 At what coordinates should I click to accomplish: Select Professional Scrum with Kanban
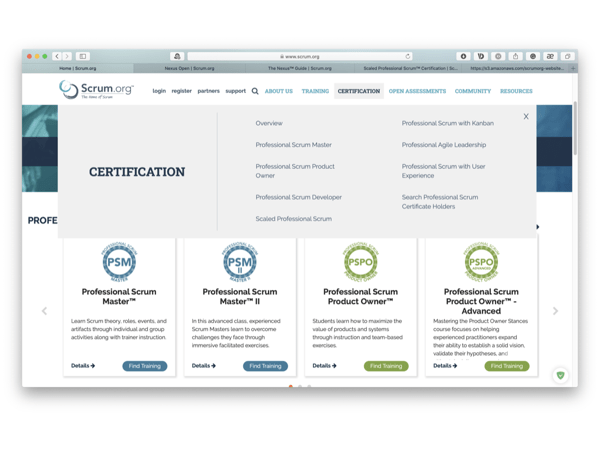(x=448, y=123)
